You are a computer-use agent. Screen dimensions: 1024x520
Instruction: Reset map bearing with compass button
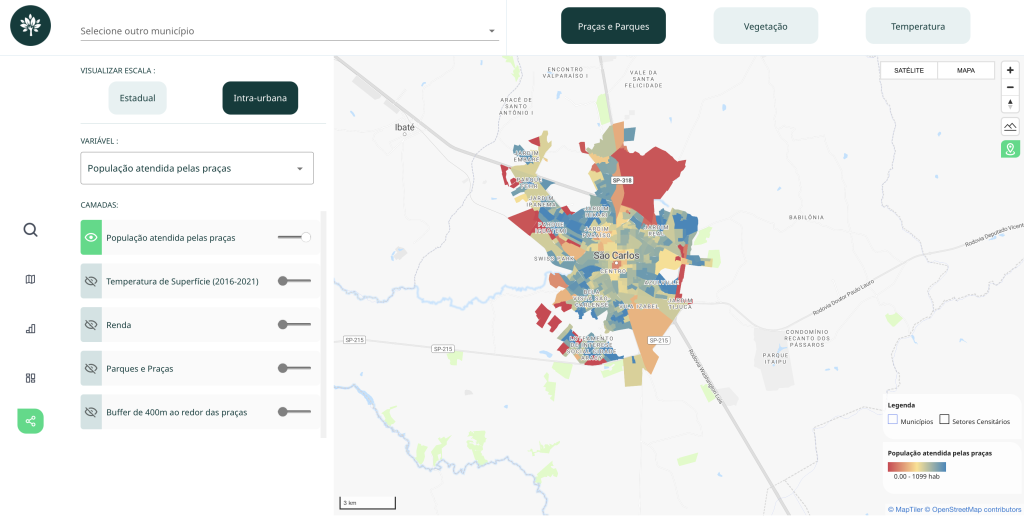(x=1010, y=104)
